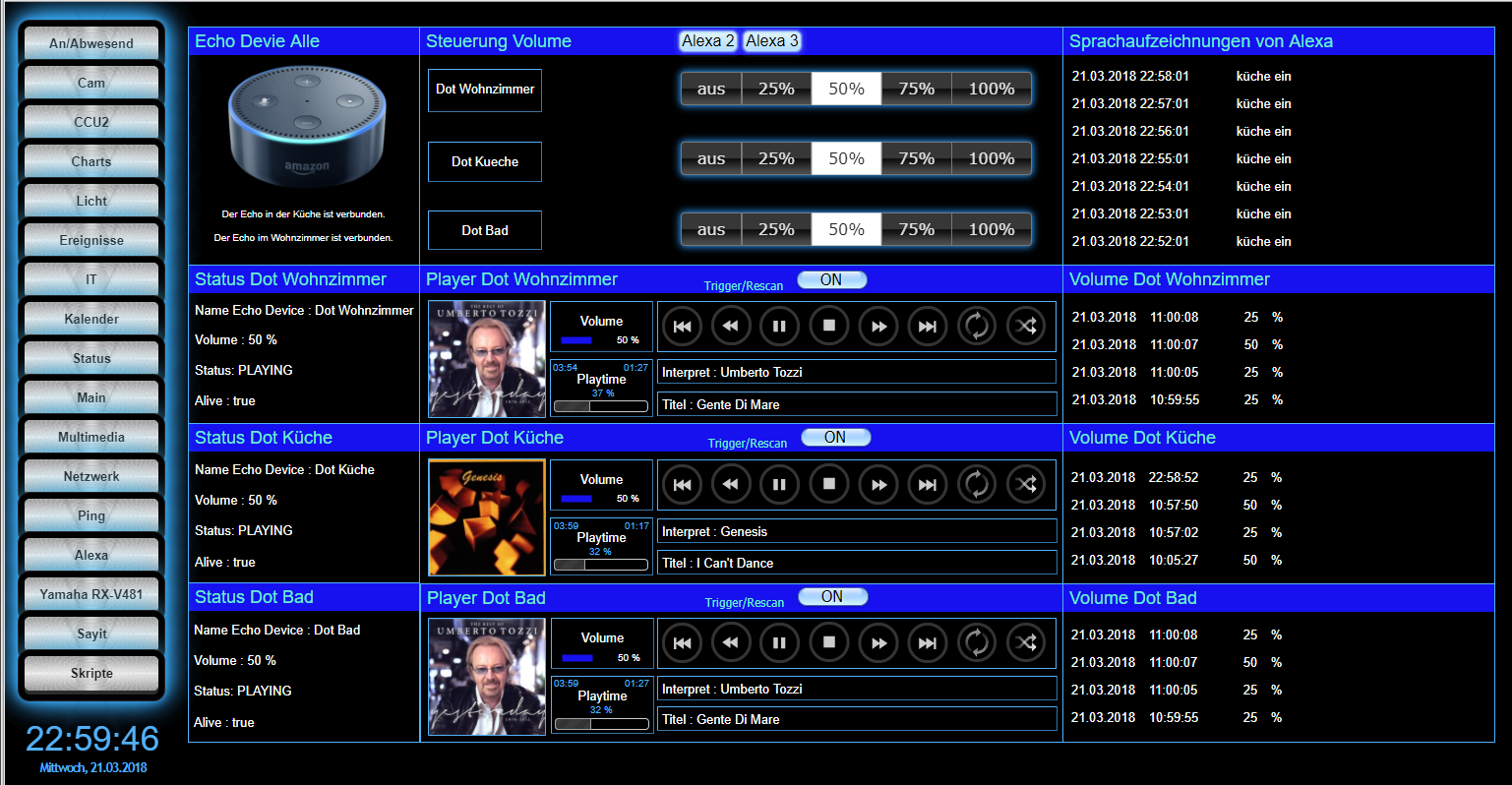
Task: Go to the Netzwerk page
Action: pyautogui.click(x=91, y=476)
